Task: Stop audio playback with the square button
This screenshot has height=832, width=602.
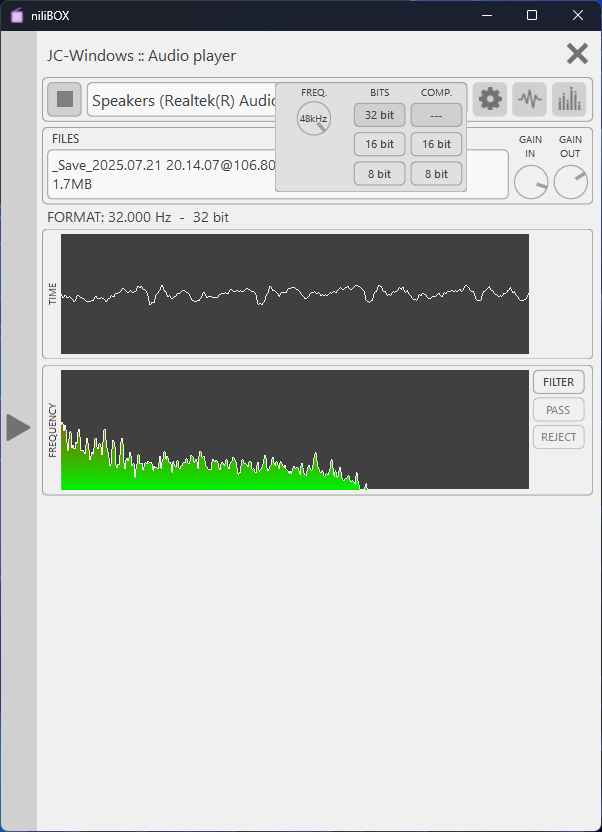Action: [x=65, y=99]
